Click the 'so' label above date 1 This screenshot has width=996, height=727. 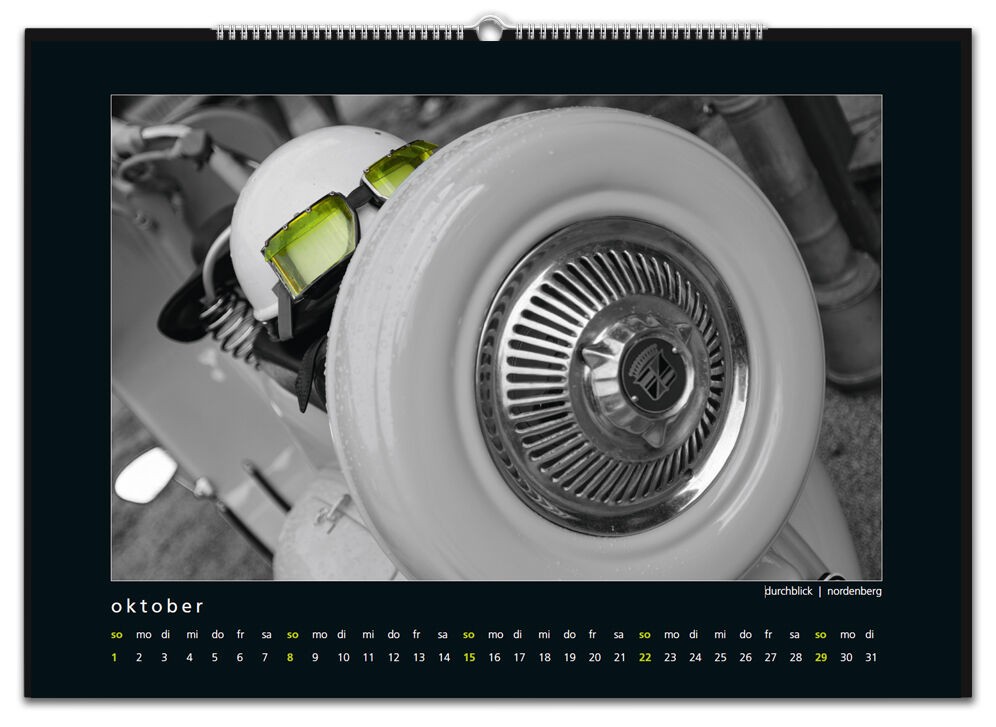pyautogui.click(x=116, y=634)
